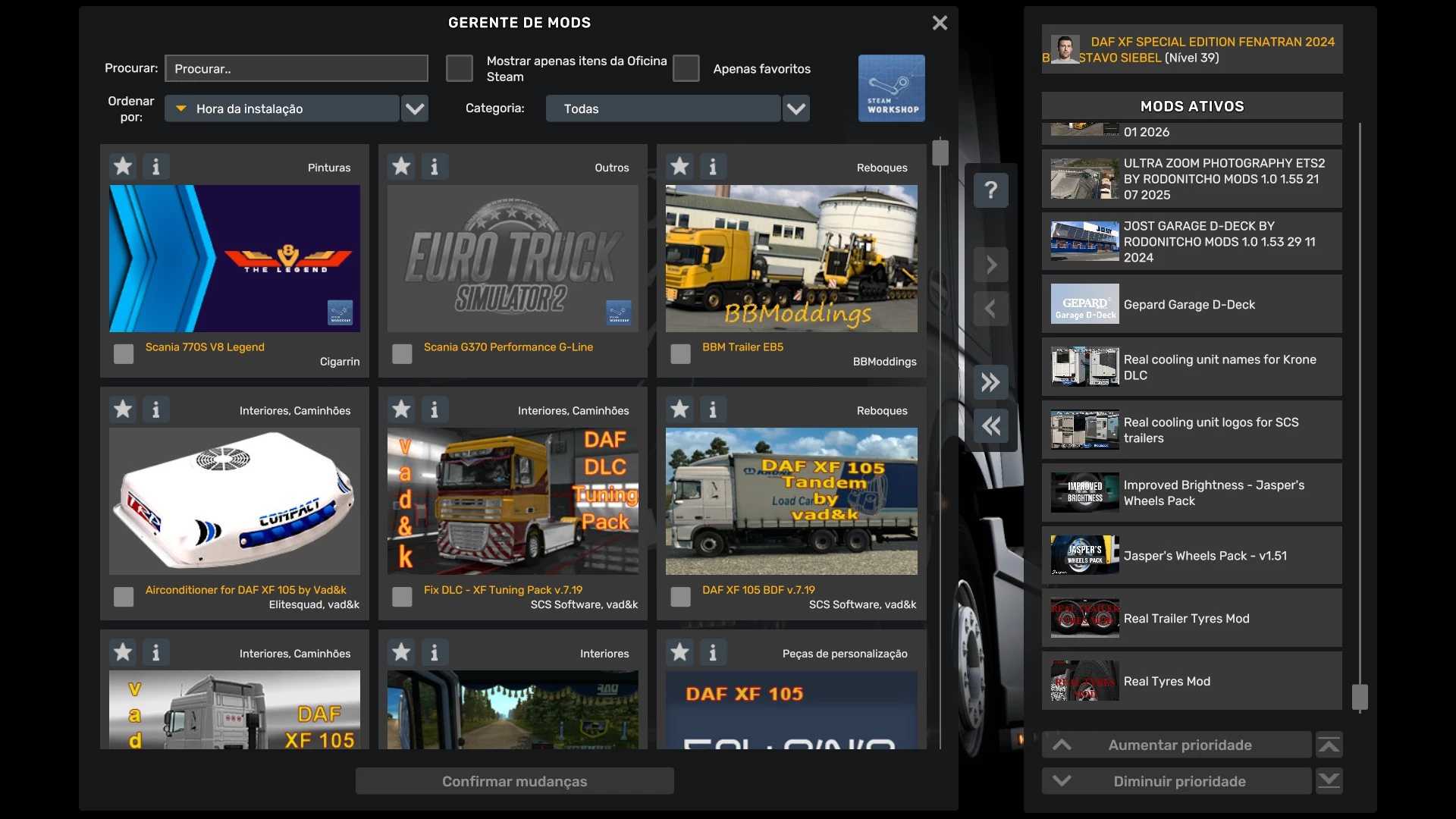Deactivate all mods with double left arrow
Screen dimensions: 1456x819
[990, 426]
